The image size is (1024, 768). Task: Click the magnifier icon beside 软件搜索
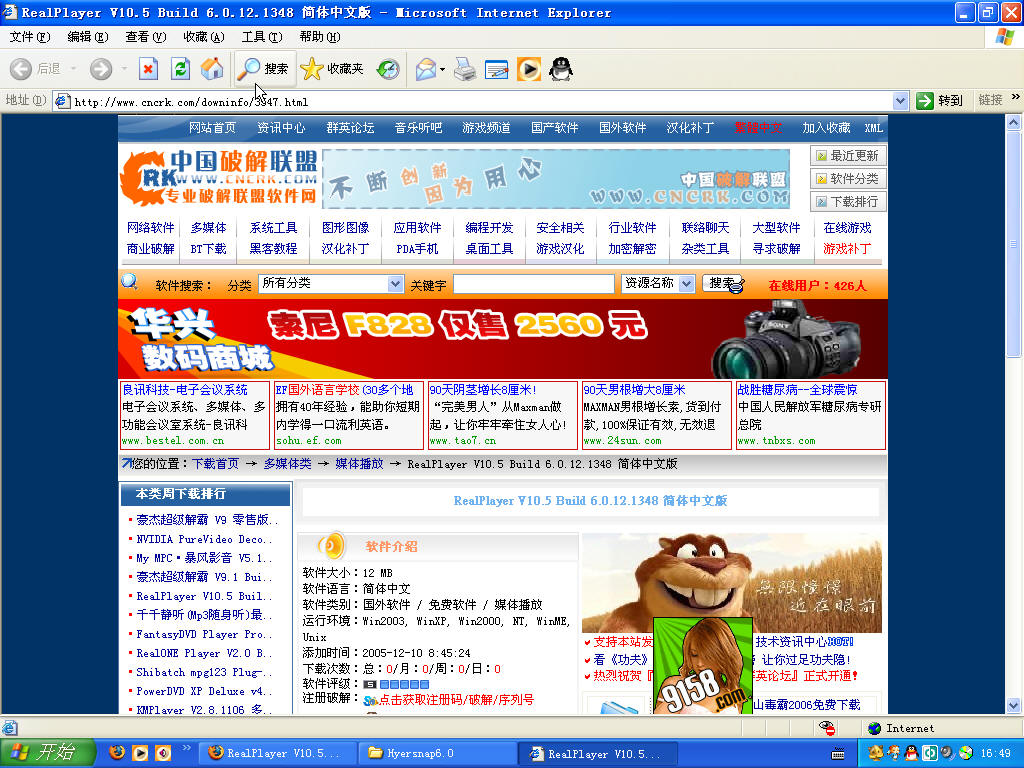[129, 282]
